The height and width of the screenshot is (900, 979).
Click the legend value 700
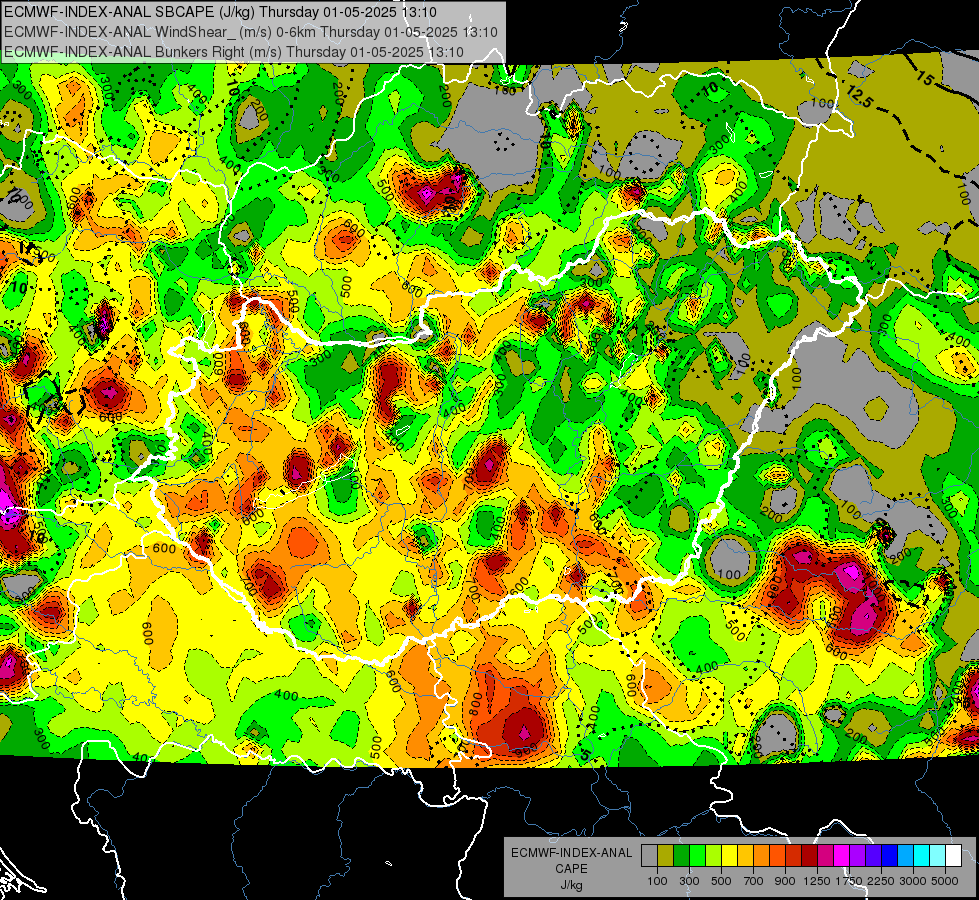coord(754,881)
